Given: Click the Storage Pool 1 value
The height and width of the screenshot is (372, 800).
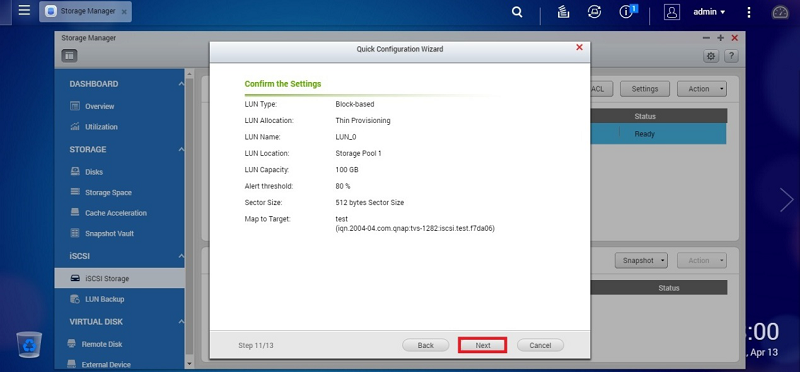Looking at the screenshot, I should 358,153.
